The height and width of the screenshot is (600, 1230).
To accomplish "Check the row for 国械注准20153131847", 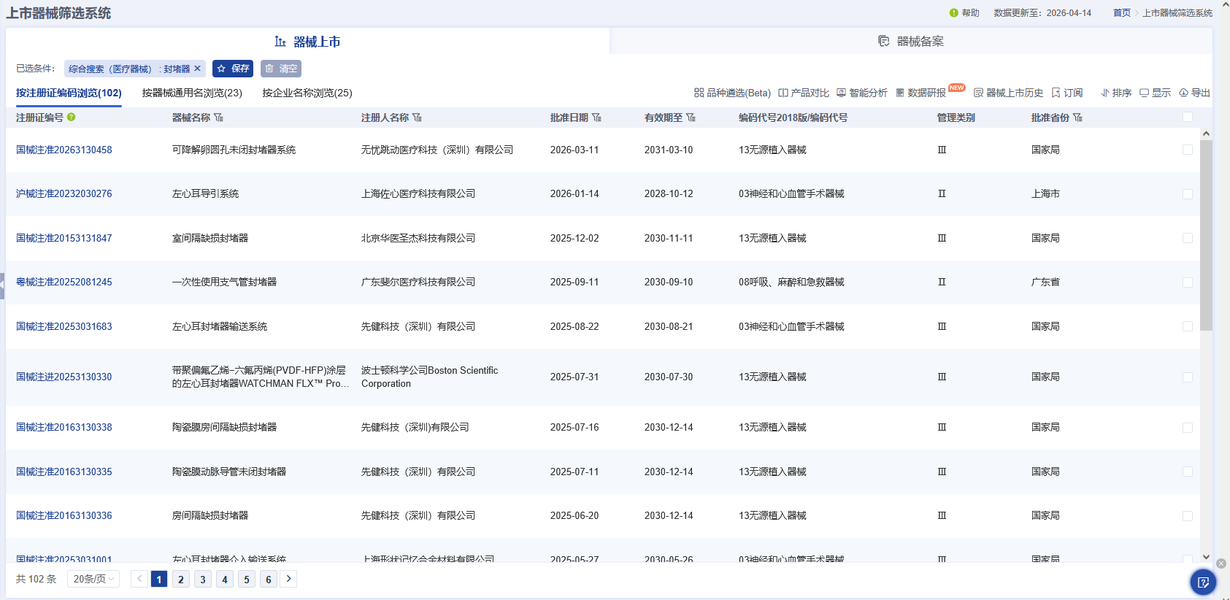I will 1187,238.
